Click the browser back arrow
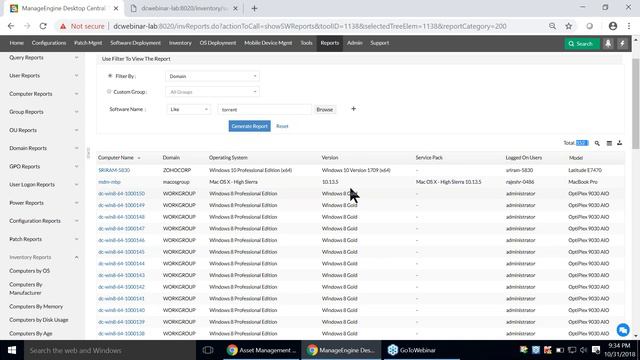Image resolution: width=640 pixels, height=360 pixels. (x=11, y=26)
